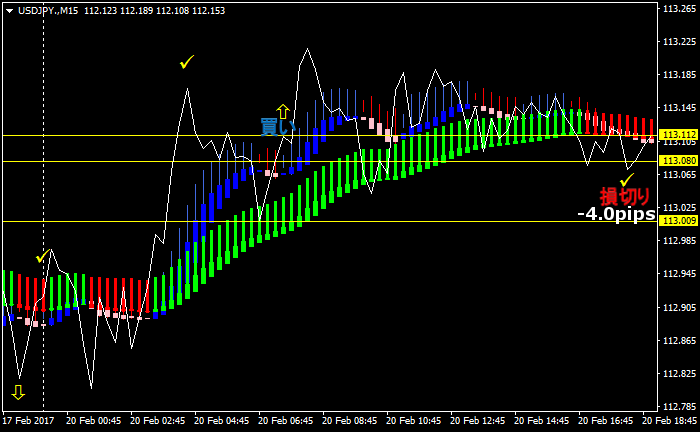Select the 113.185 price axis label
Viewport: 700px width, 432px height.
point(679,75)
